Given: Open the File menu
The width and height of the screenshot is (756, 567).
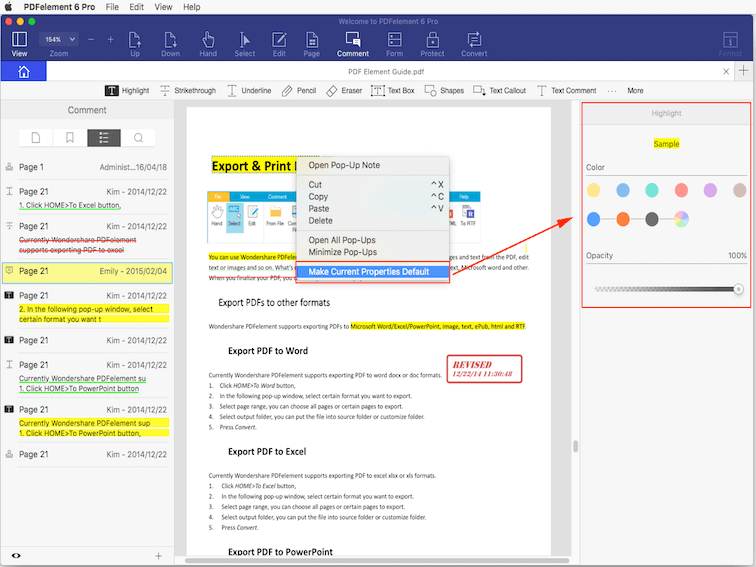Looking at the screenshot, I should point(112,7).
